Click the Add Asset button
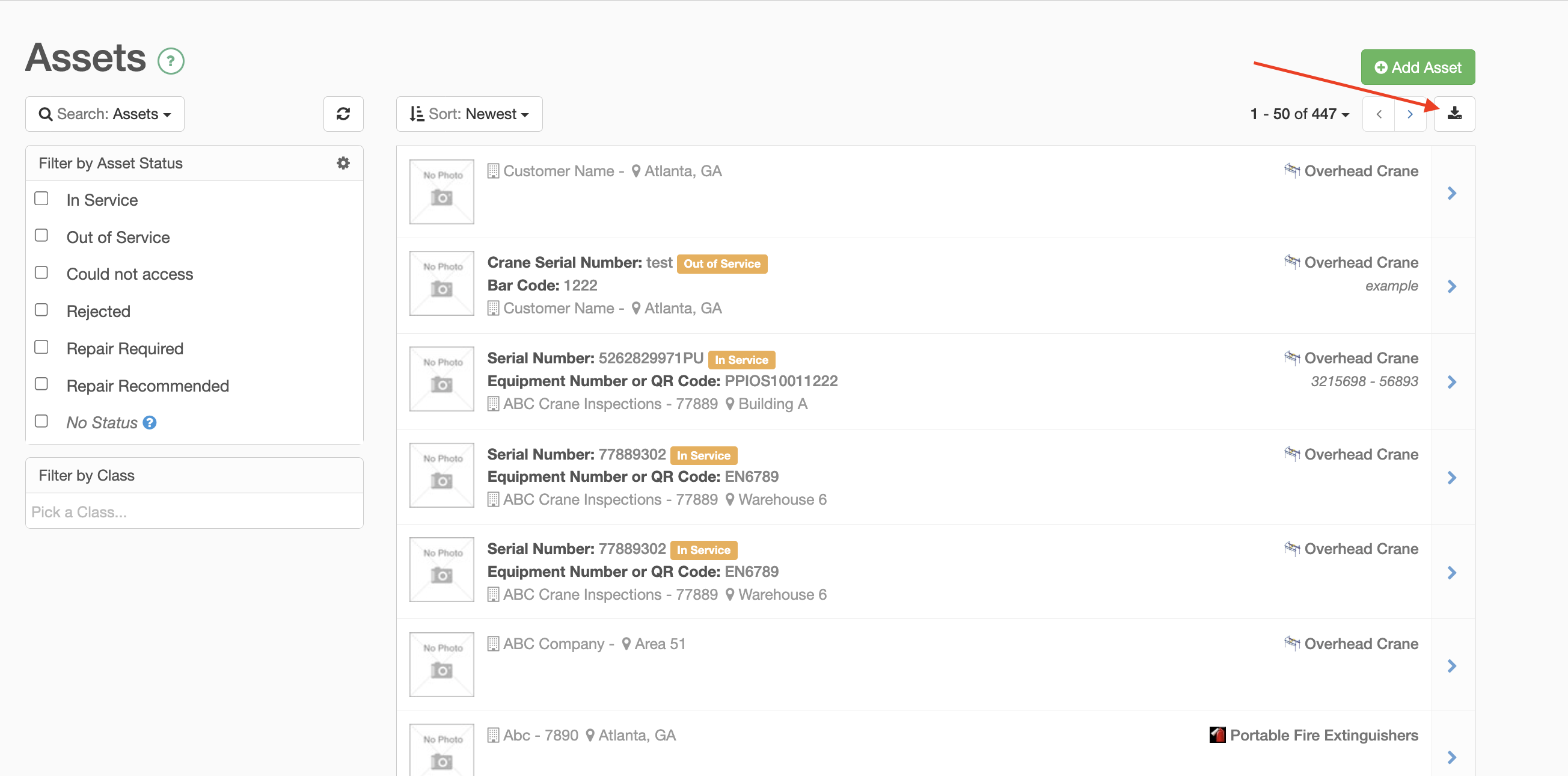The image size is (1568, 776). tap(1418, 67)
